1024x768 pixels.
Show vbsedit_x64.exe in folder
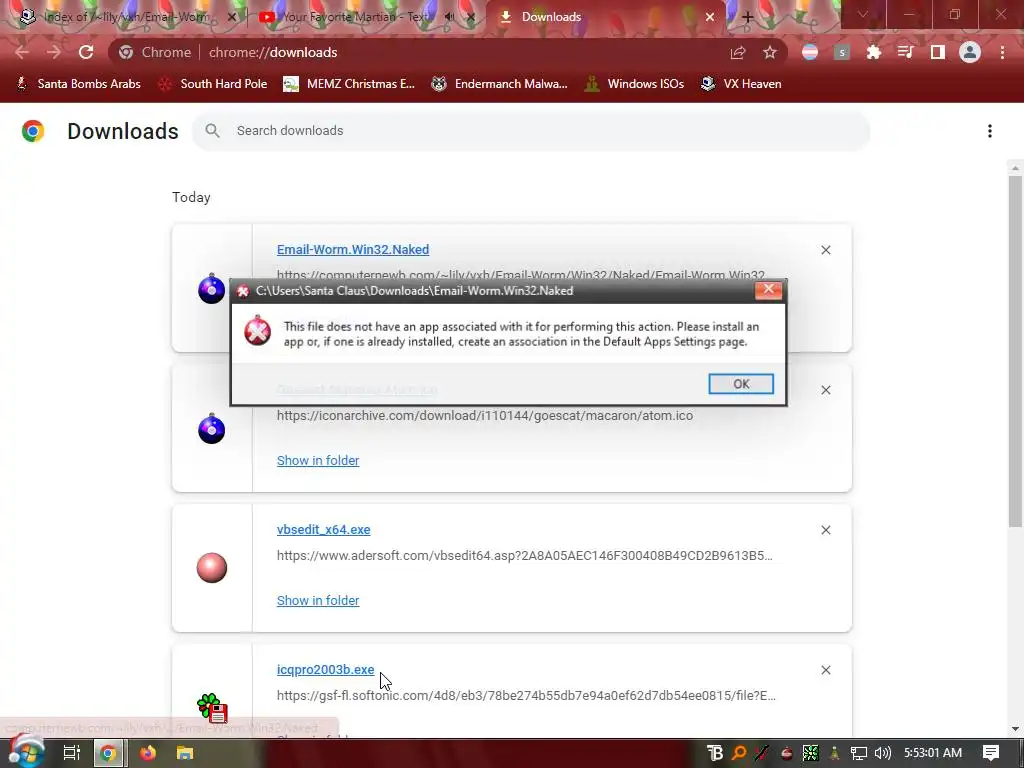[318, 600]
